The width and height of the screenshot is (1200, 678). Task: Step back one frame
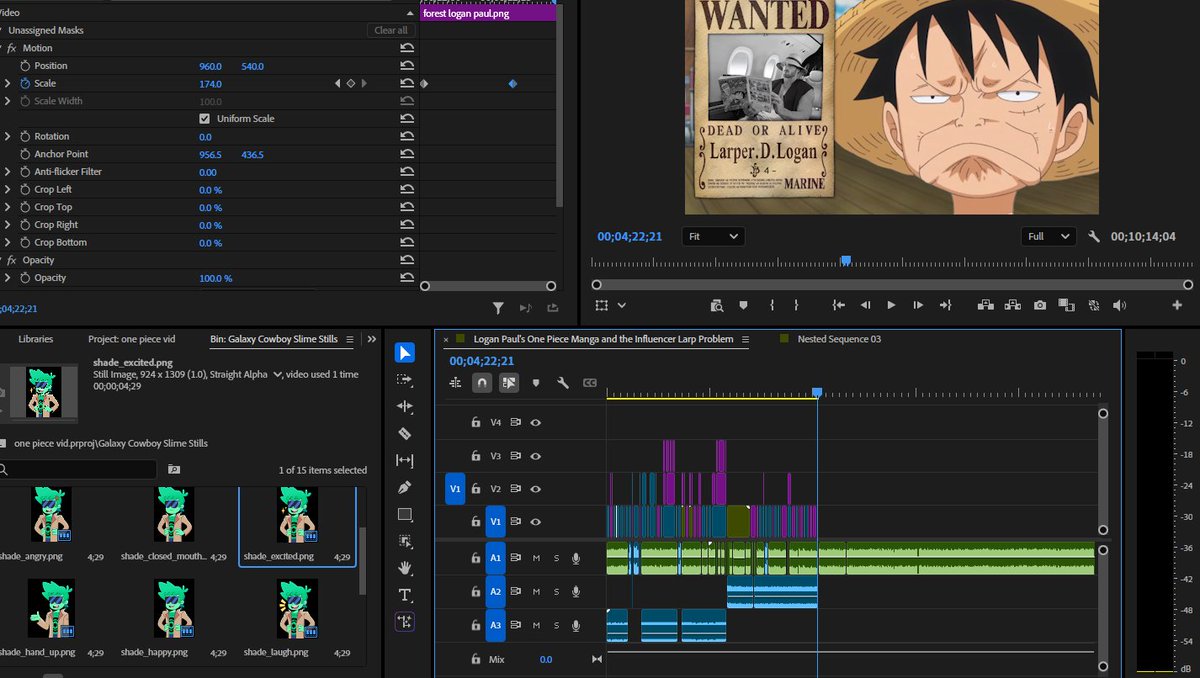pyautogui.click(x=865, y=305)
